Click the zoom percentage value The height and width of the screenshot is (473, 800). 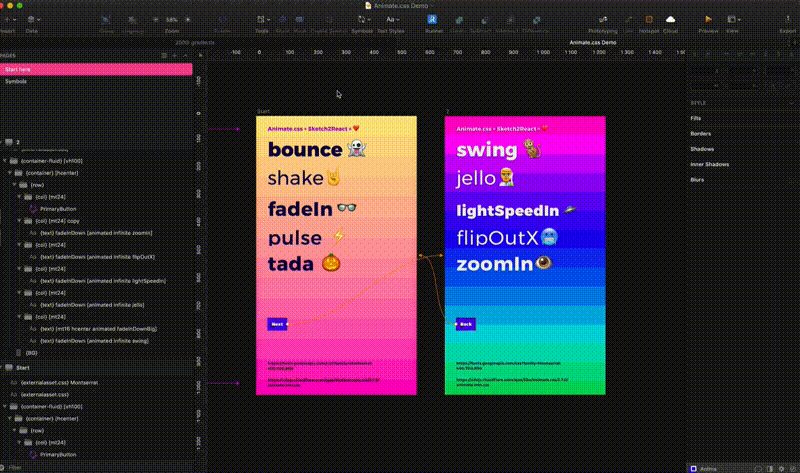[171, 20]
